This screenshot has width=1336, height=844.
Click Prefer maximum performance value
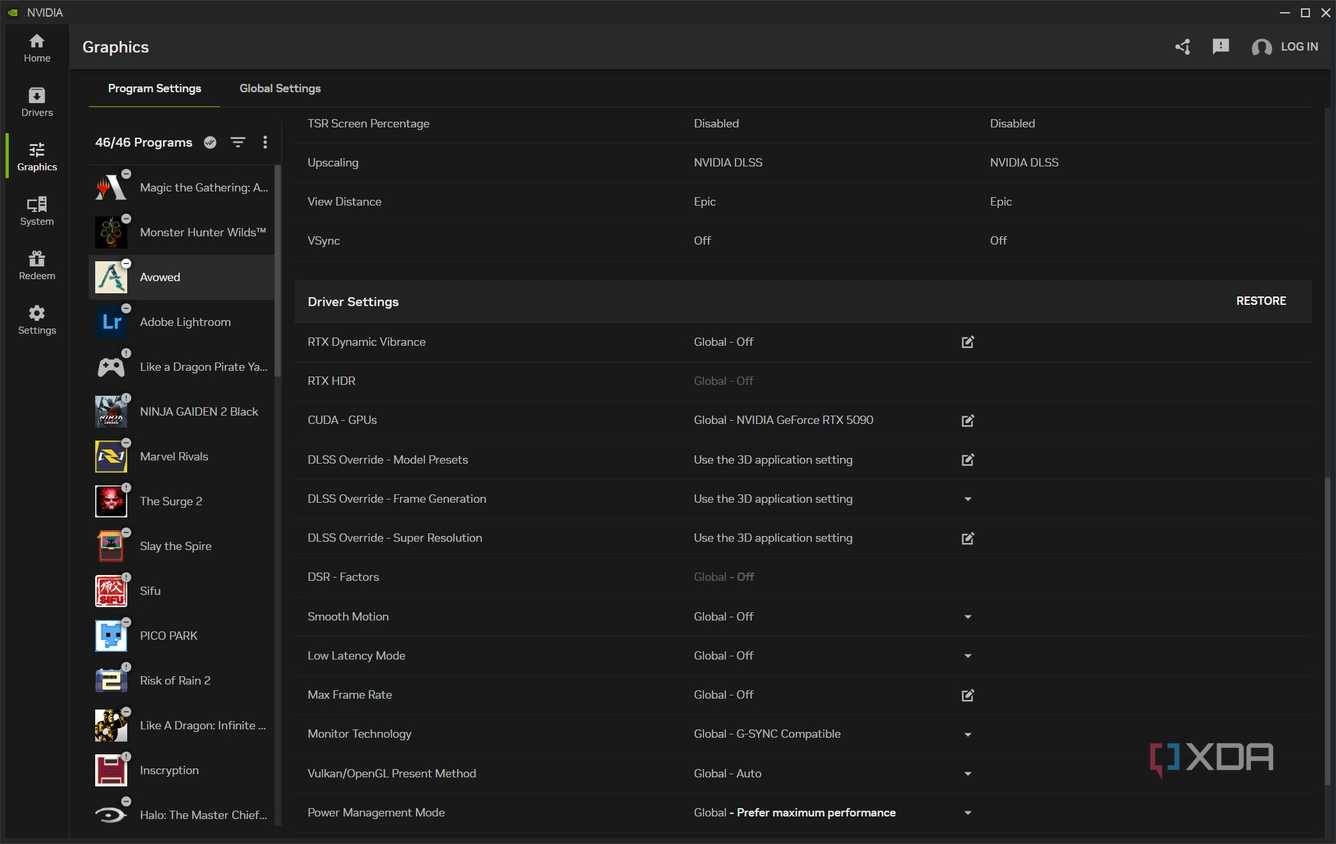tap(816, 813)
